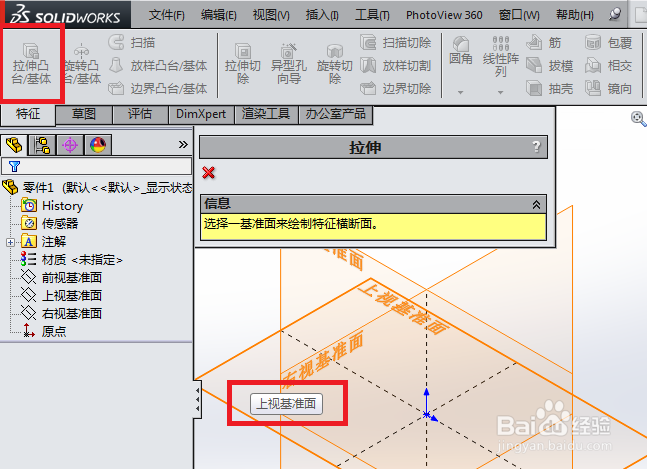Switch to the 评估 evaluate tab
Screen dimensions: 647x469
(140, 114)
